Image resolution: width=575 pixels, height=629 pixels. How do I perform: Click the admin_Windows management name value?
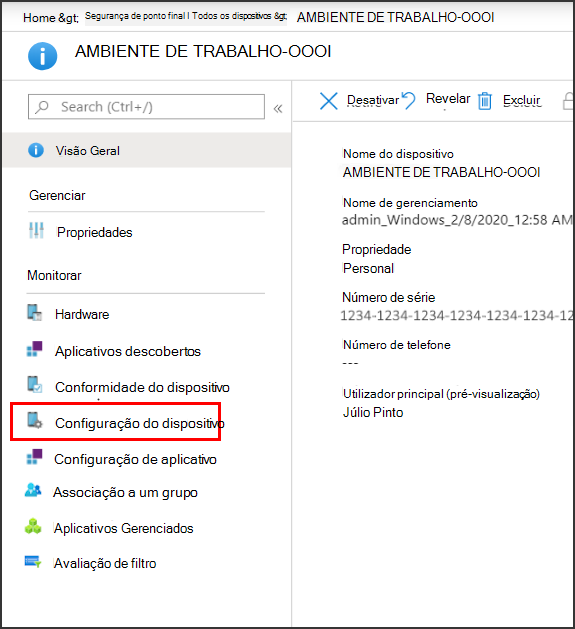point(457,220)
